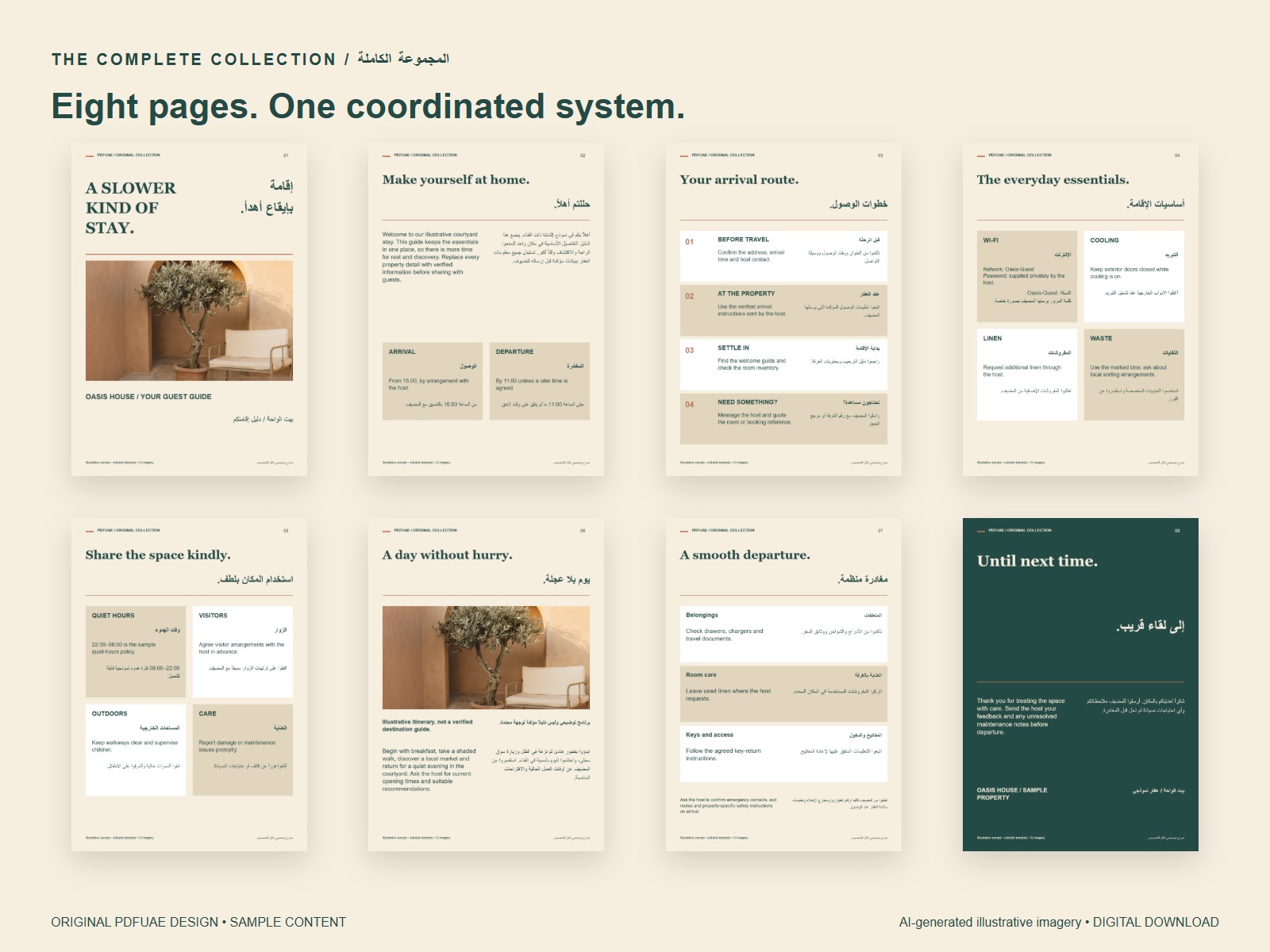The image size is (1270, 952).
Task: Select the LINEN card
Action: [x=1027, y=374]
